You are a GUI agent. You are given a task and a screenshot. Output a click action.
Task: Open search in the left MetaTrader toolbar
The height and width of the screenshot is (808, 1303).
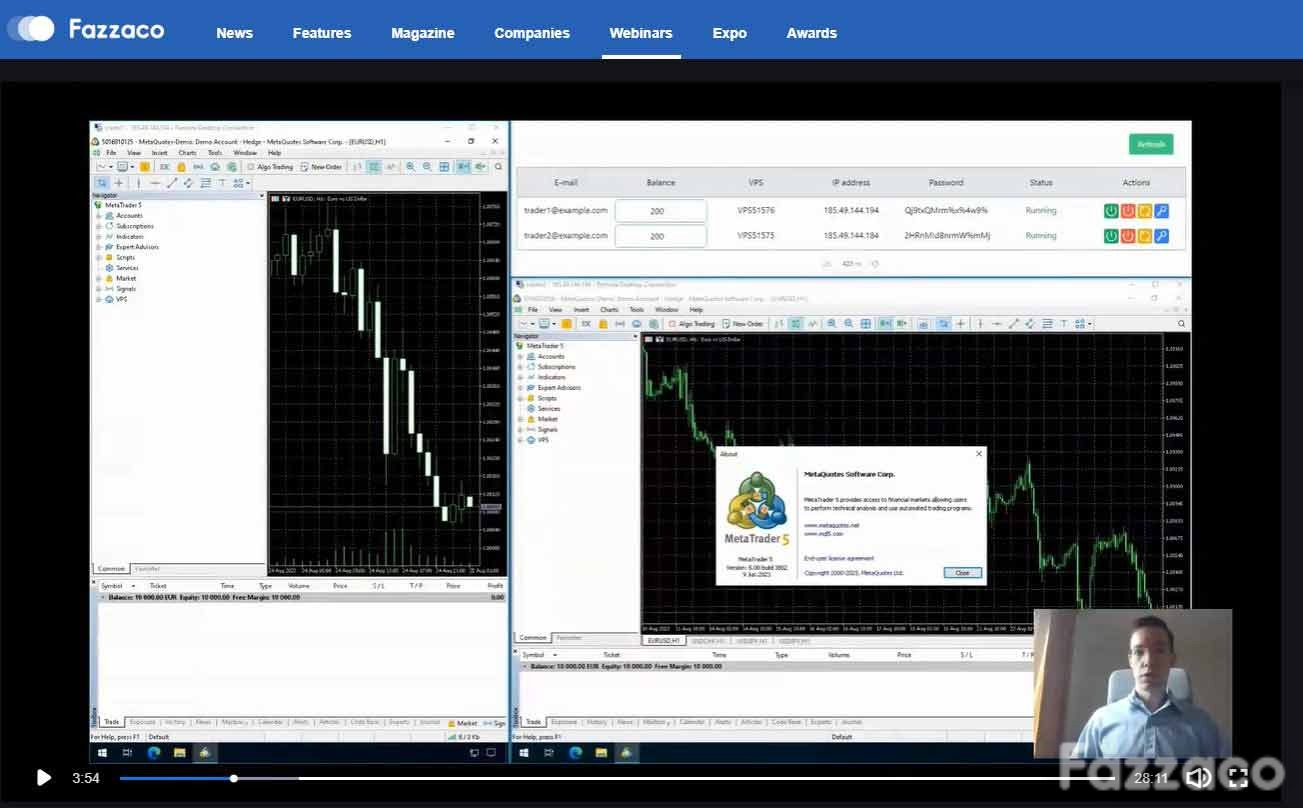(x=498, y=167)
